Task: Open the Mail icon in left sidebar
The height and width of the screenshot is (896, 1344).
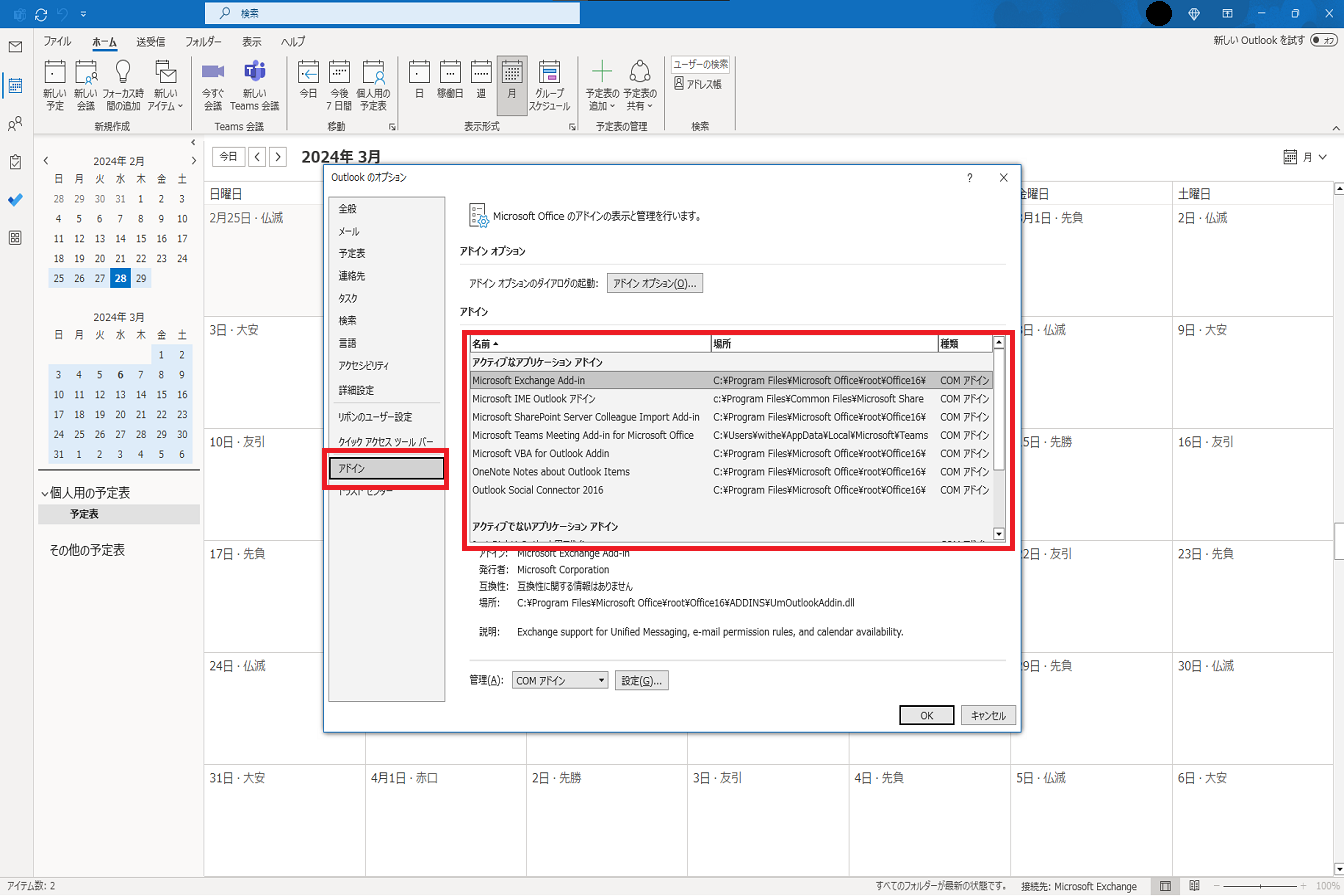Action: [15, 47]
